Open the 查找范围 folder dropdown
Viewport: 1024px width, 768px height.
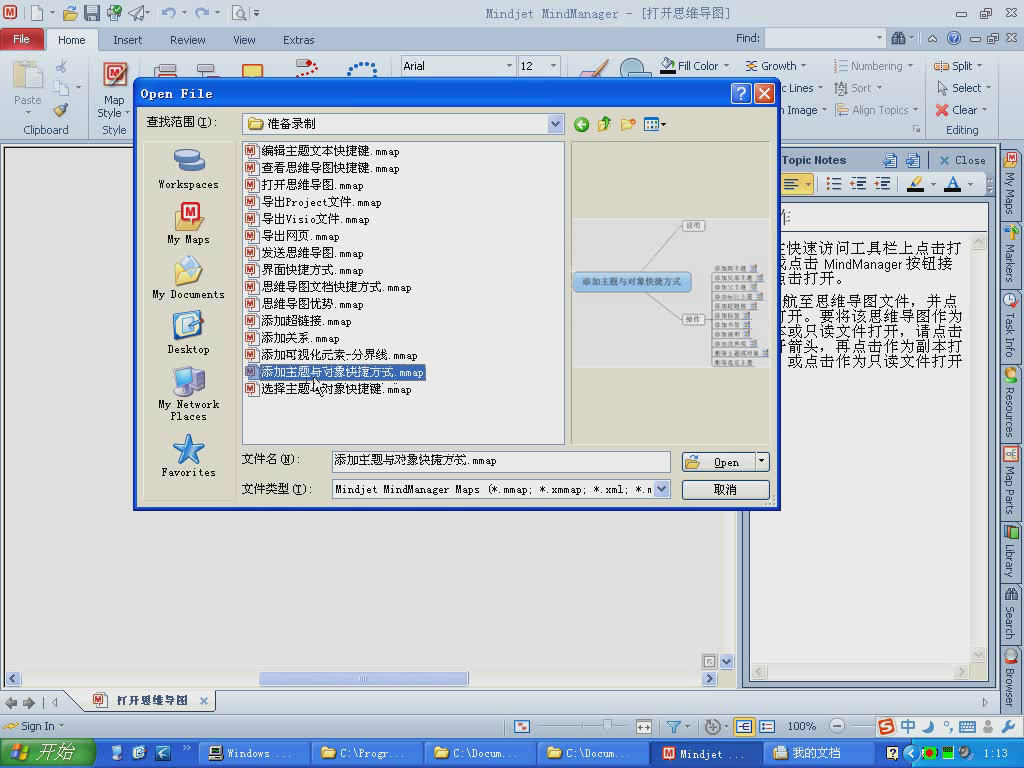[554, 123]
